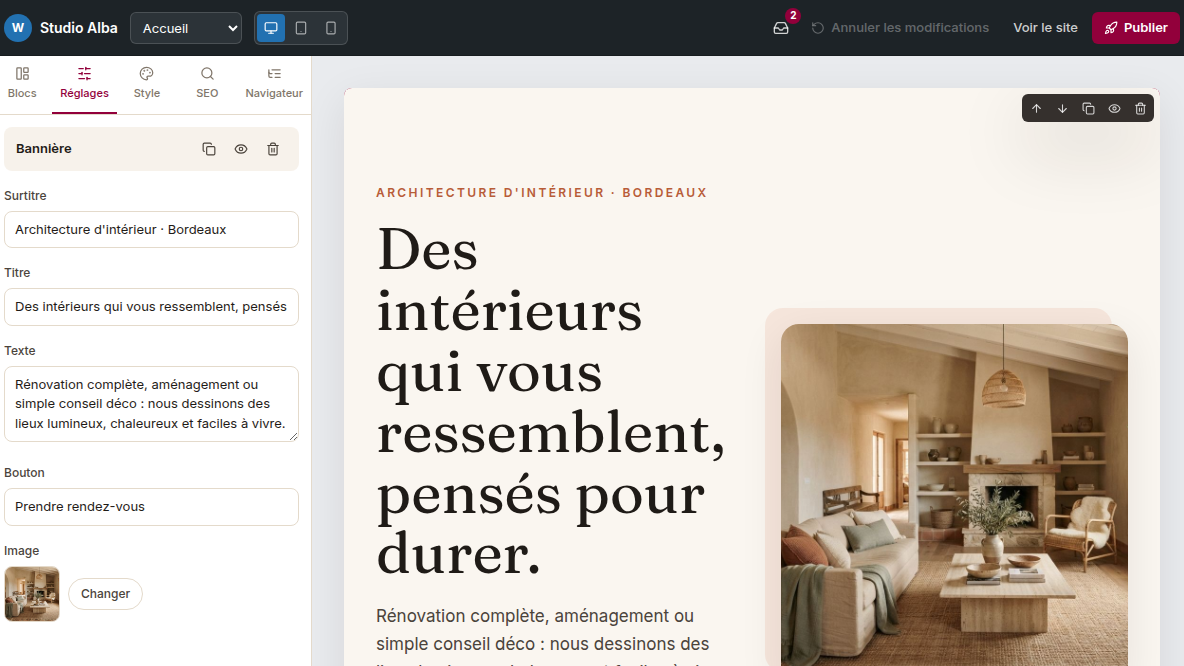Click the Réglages sliders icon

pos(85,73)
